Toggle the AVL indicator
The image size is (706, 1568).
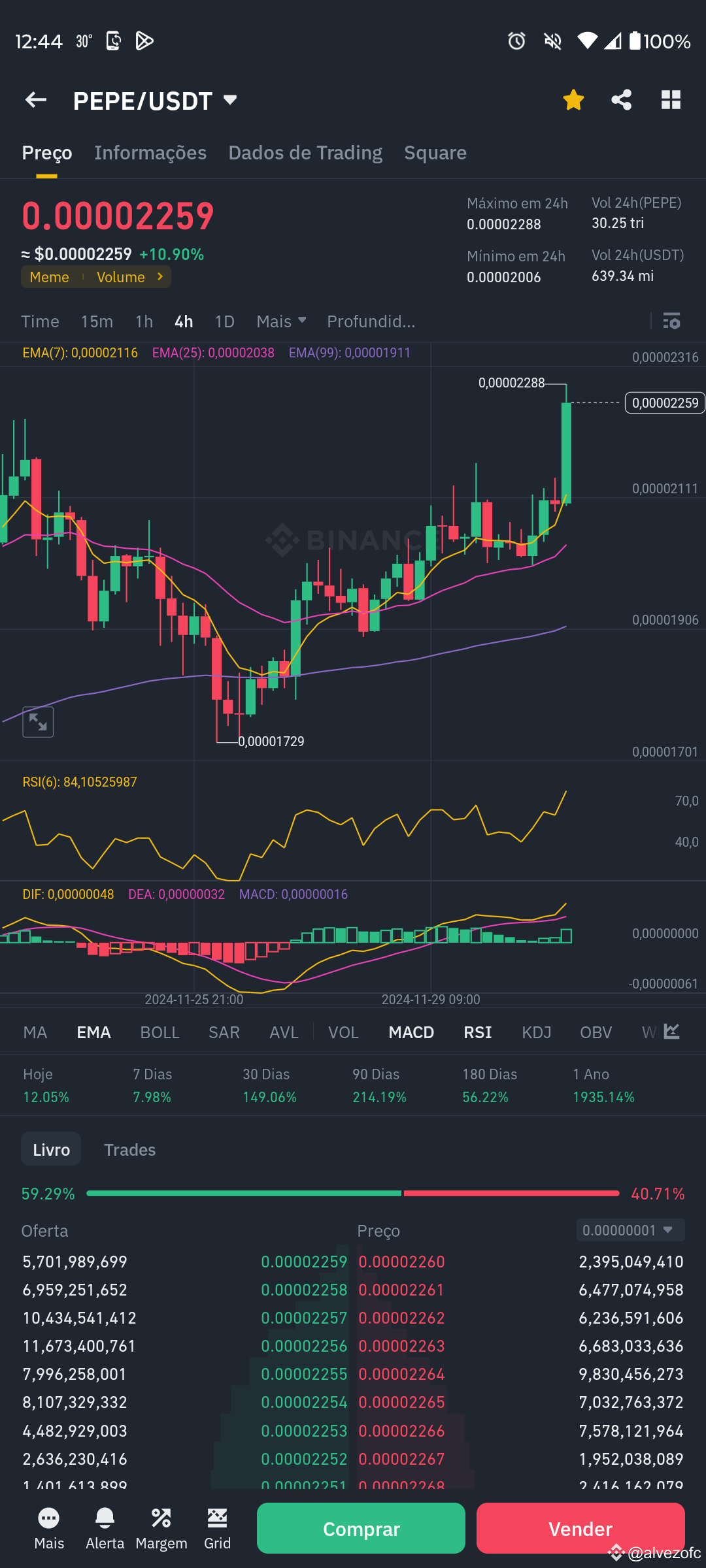pos(284,1032)
